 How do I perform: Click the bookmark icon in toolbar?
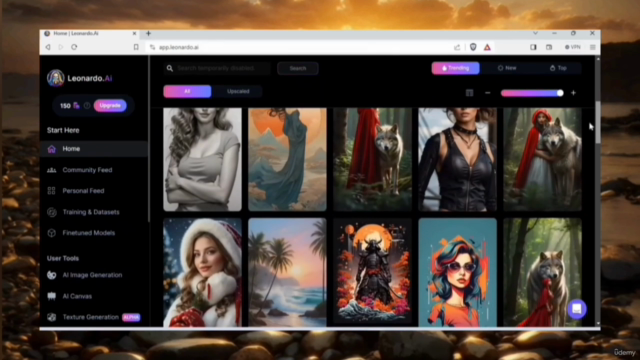coord(136,47)
